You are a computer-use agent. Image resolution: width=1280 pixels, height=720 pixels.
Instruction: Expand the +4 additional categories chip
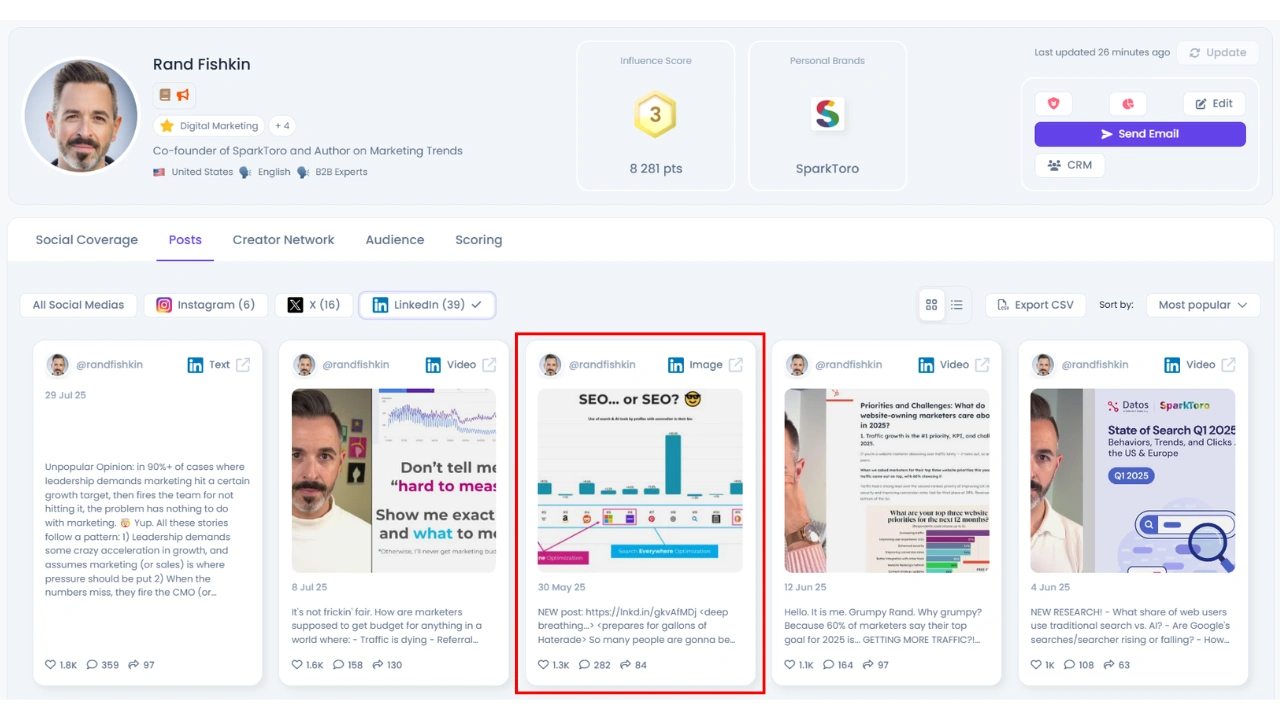click(282, 126)
